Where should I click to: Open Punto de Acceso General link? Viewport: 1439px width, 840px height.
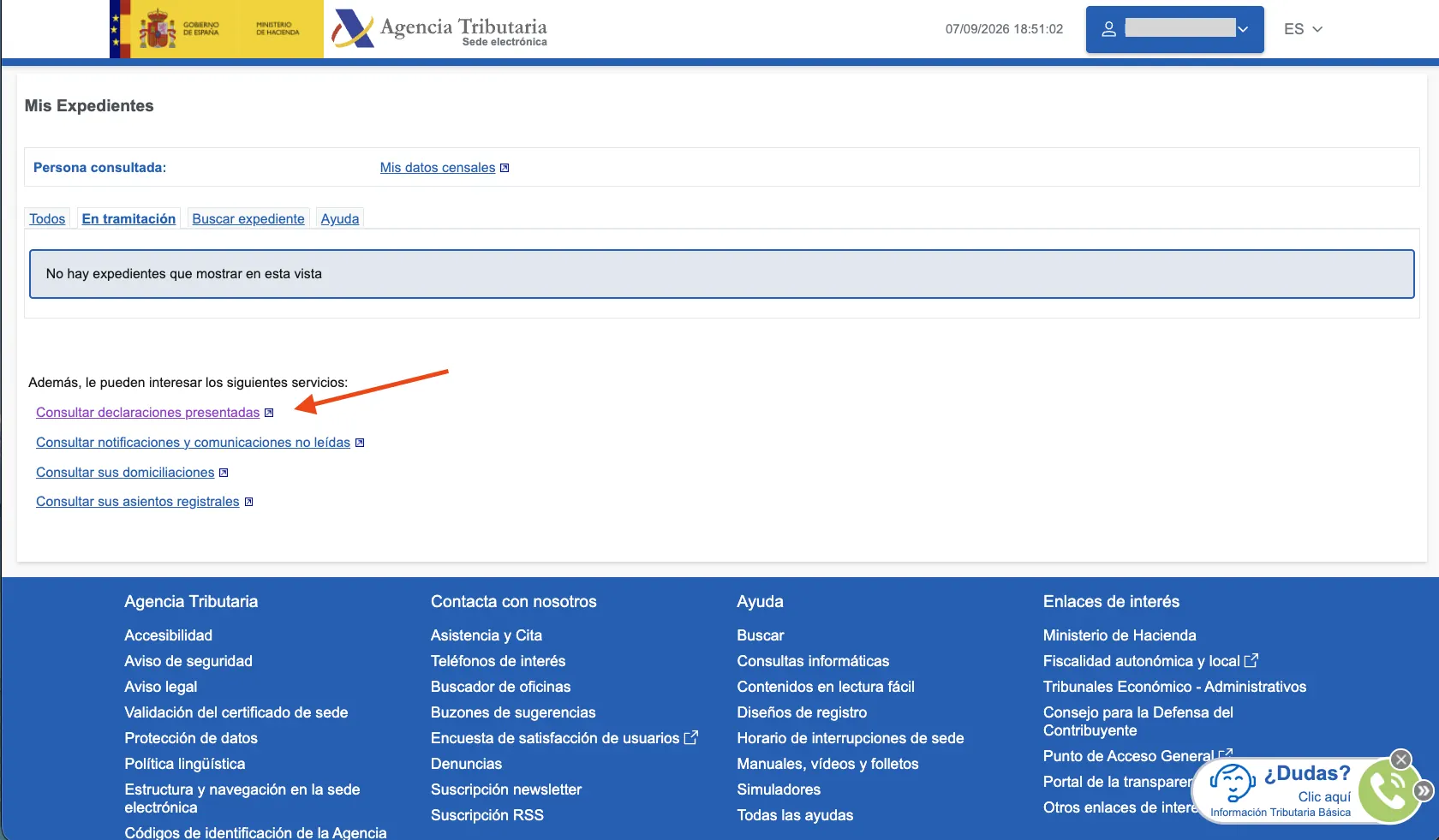1128,756
